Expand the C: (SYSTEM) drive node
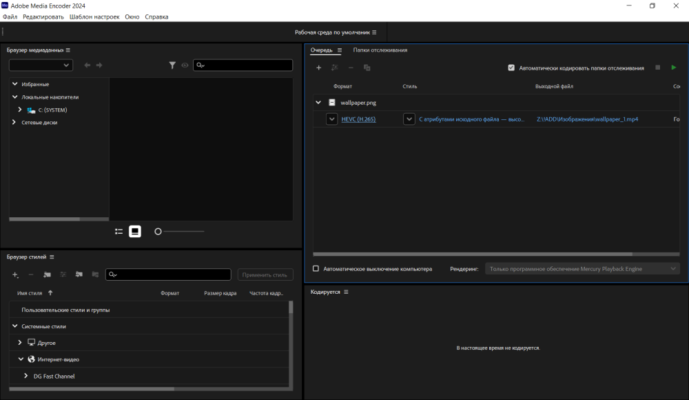 [x=20, y=110]
